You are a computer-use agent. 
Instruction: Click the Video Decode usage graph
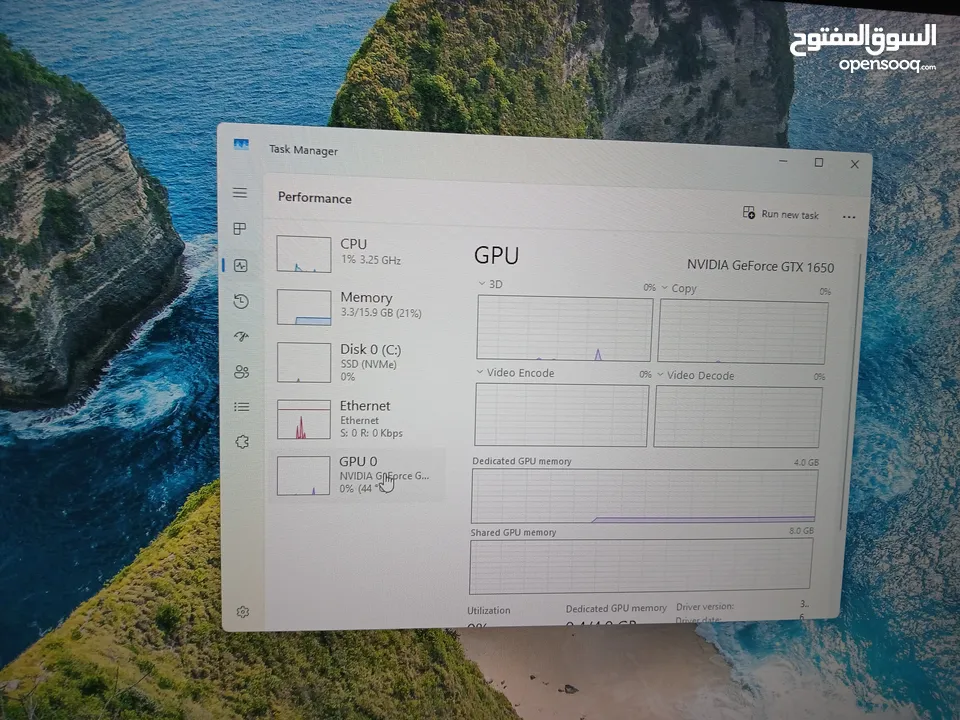737,418
